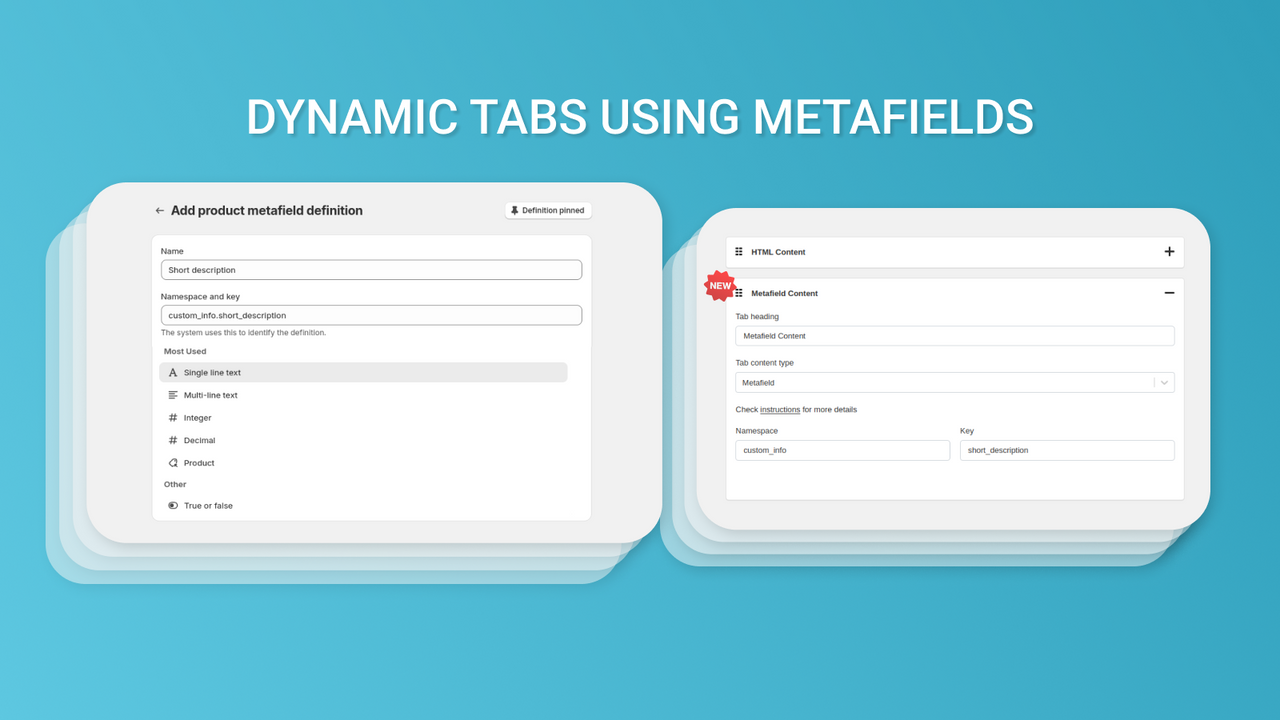
Task: Focus the Name field containing Short description
Action: [371, 270]
